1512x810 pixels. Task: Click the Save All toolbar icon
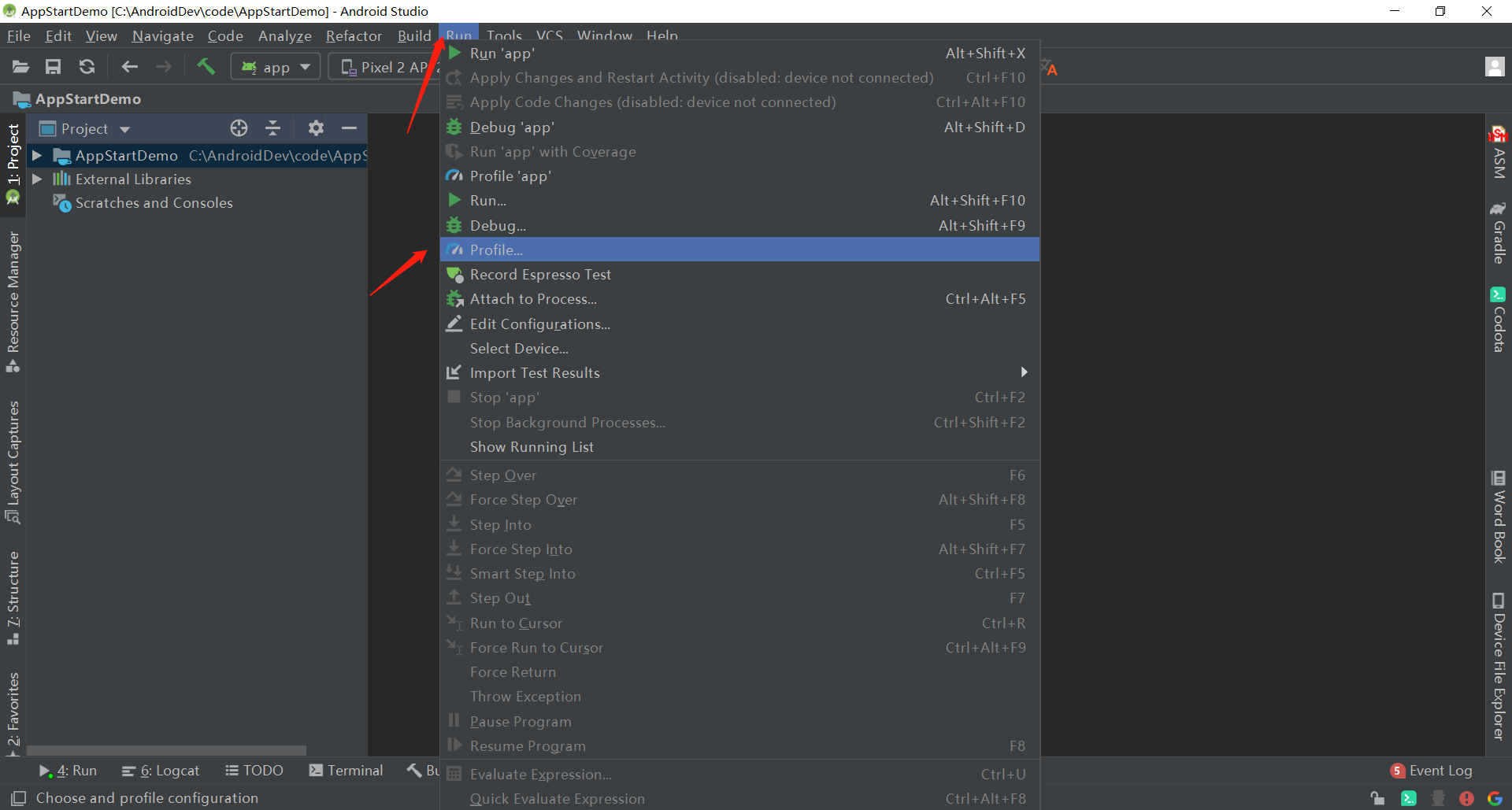point(53,67)
